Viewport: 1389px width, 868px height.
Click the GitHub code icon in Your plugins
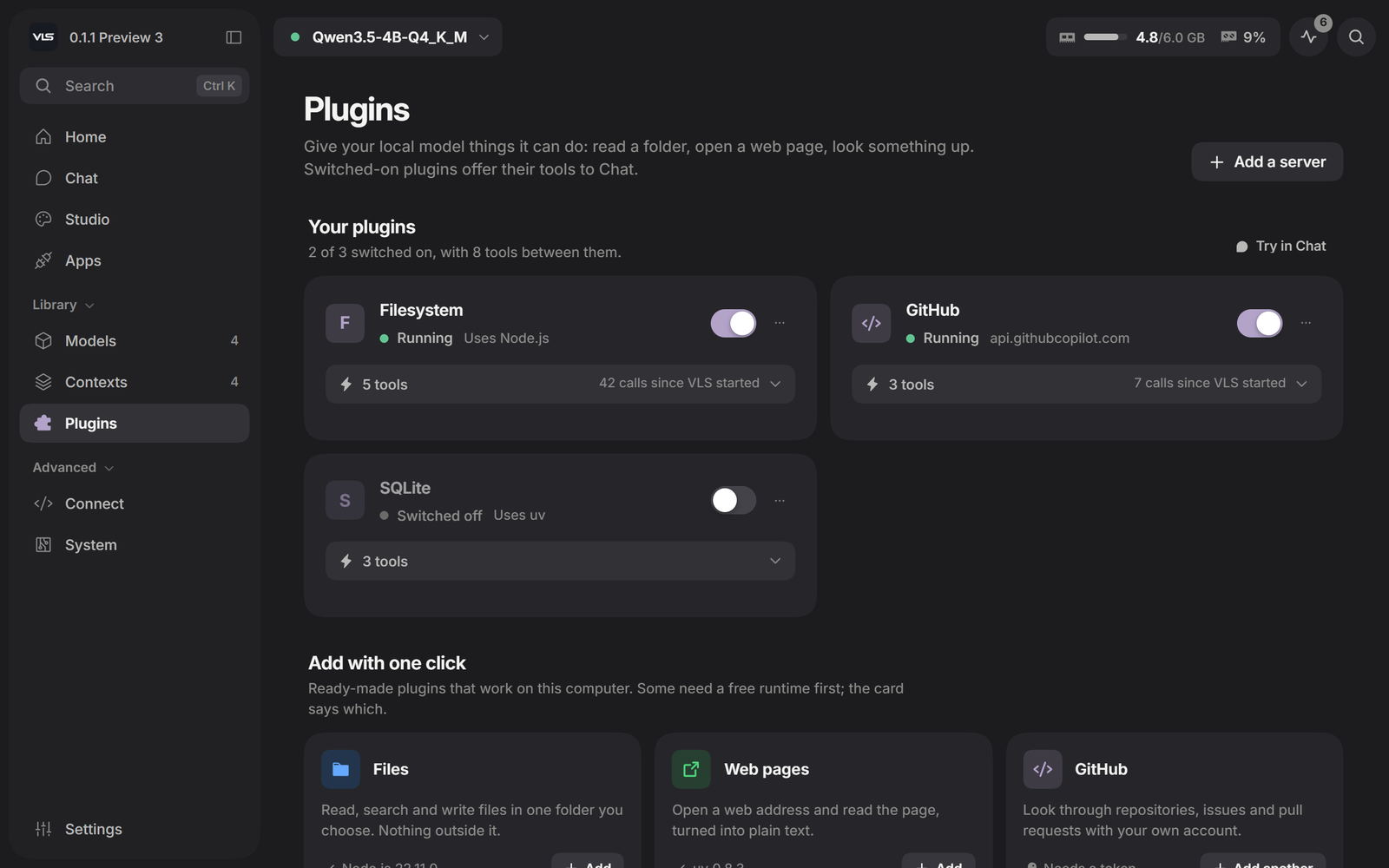coord(871,323)
